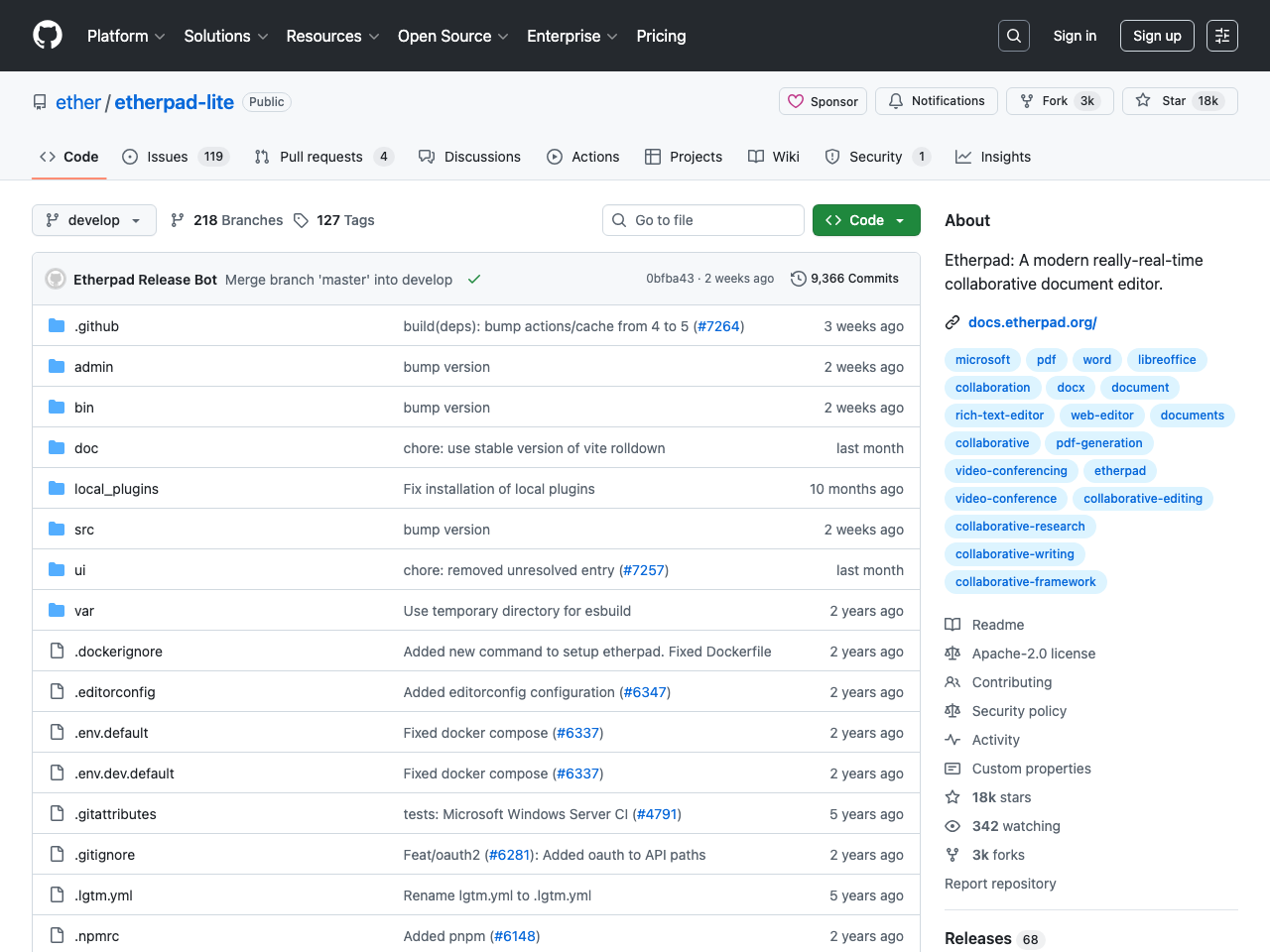Expand the Platform menu in header
Viewport: 1270px width, 952px height.
point(126,36)
